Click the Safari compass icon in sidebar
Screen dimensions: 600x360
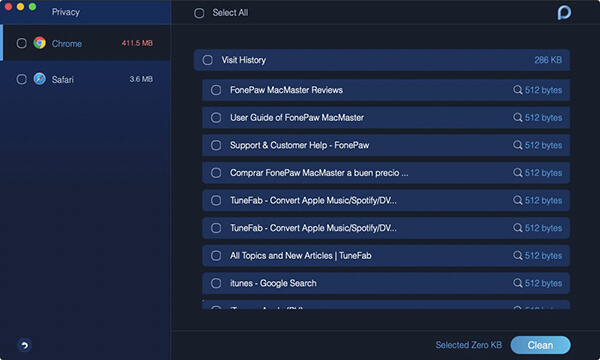[39, 79]
